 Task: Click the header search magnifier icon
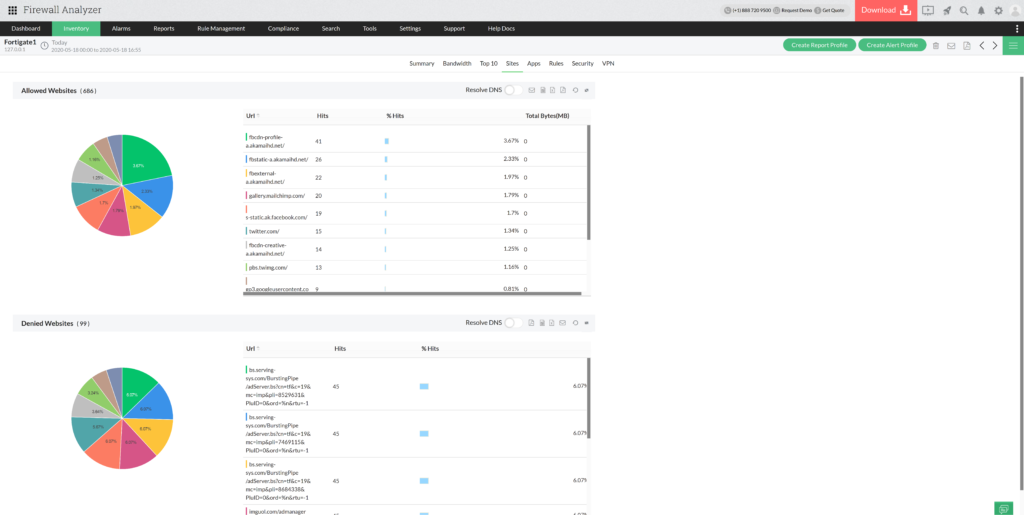[x=964, y=10]
